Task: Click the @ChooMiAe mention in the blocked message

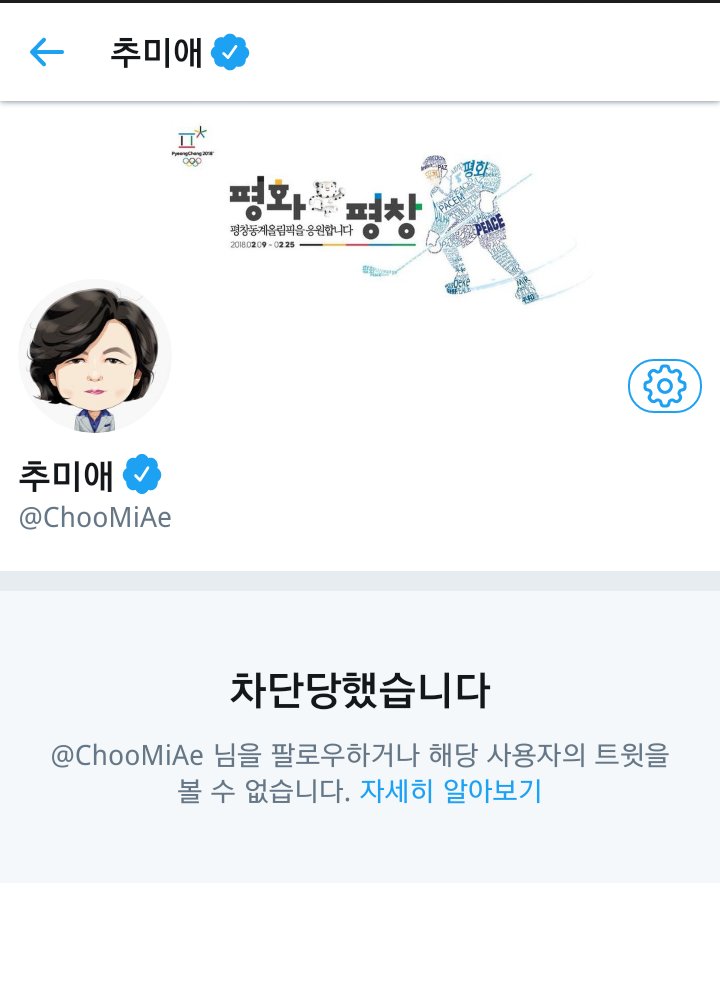Action: (x=127, y=755)
